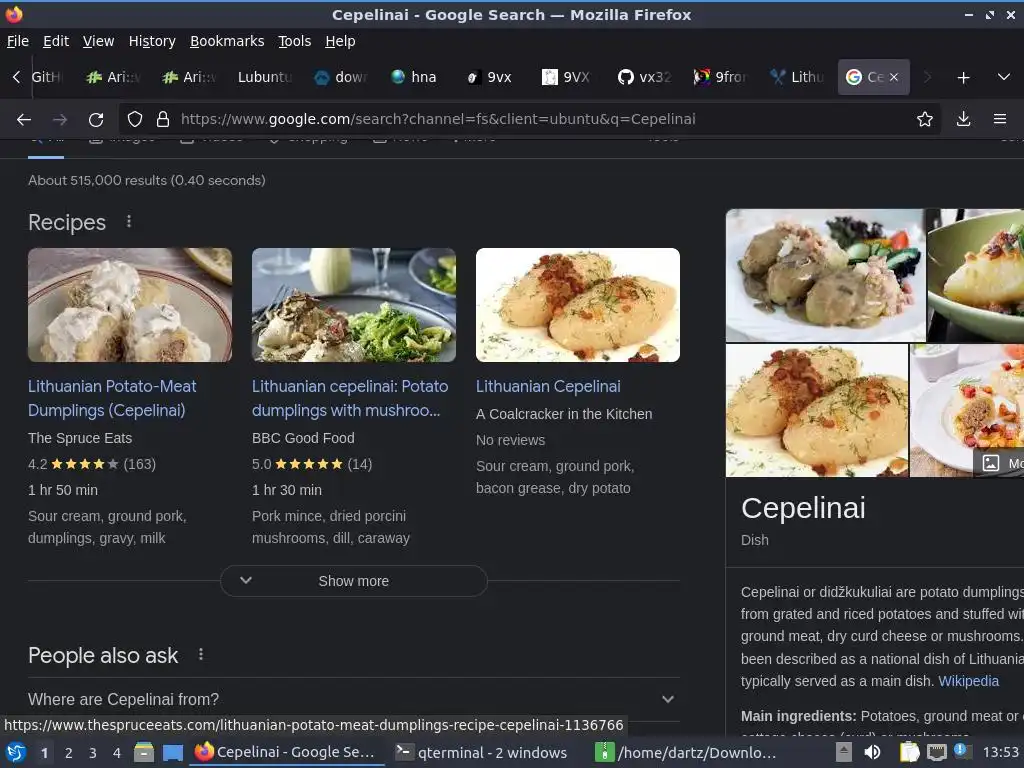The height and width of the screenshot is (768, 1024).
Task: Open Lithuanian Cepelinai Coalcracker recipe link
Action: pos(548,387)
